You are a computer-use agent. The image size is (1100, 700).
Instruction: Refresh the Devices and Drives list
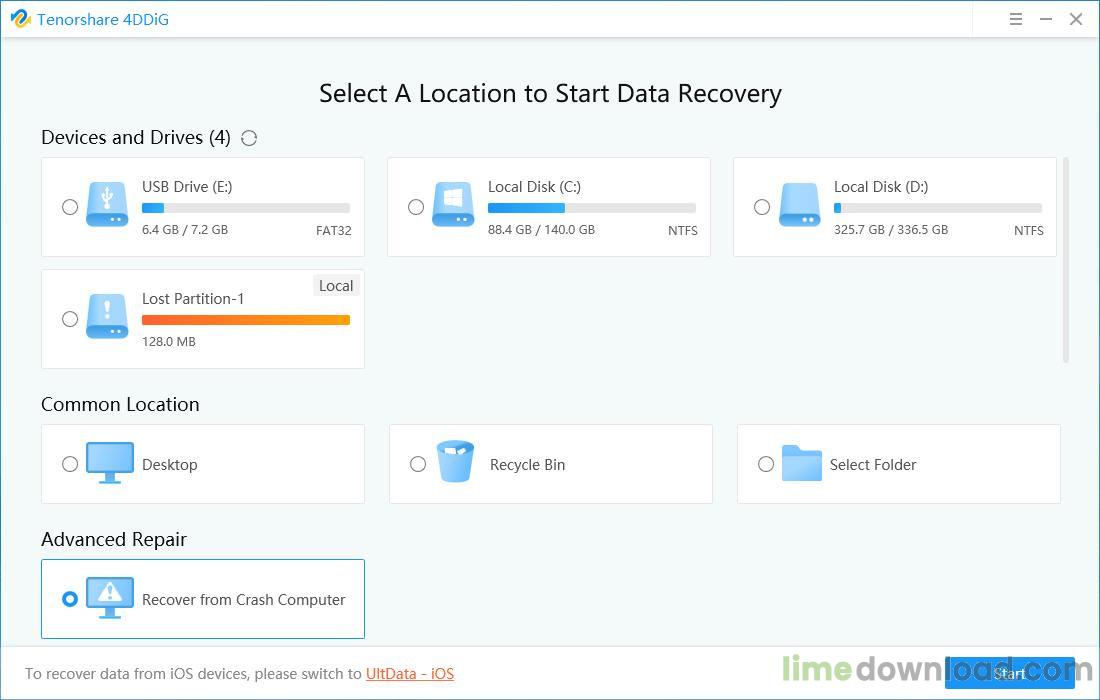click(x=249, y=138)
